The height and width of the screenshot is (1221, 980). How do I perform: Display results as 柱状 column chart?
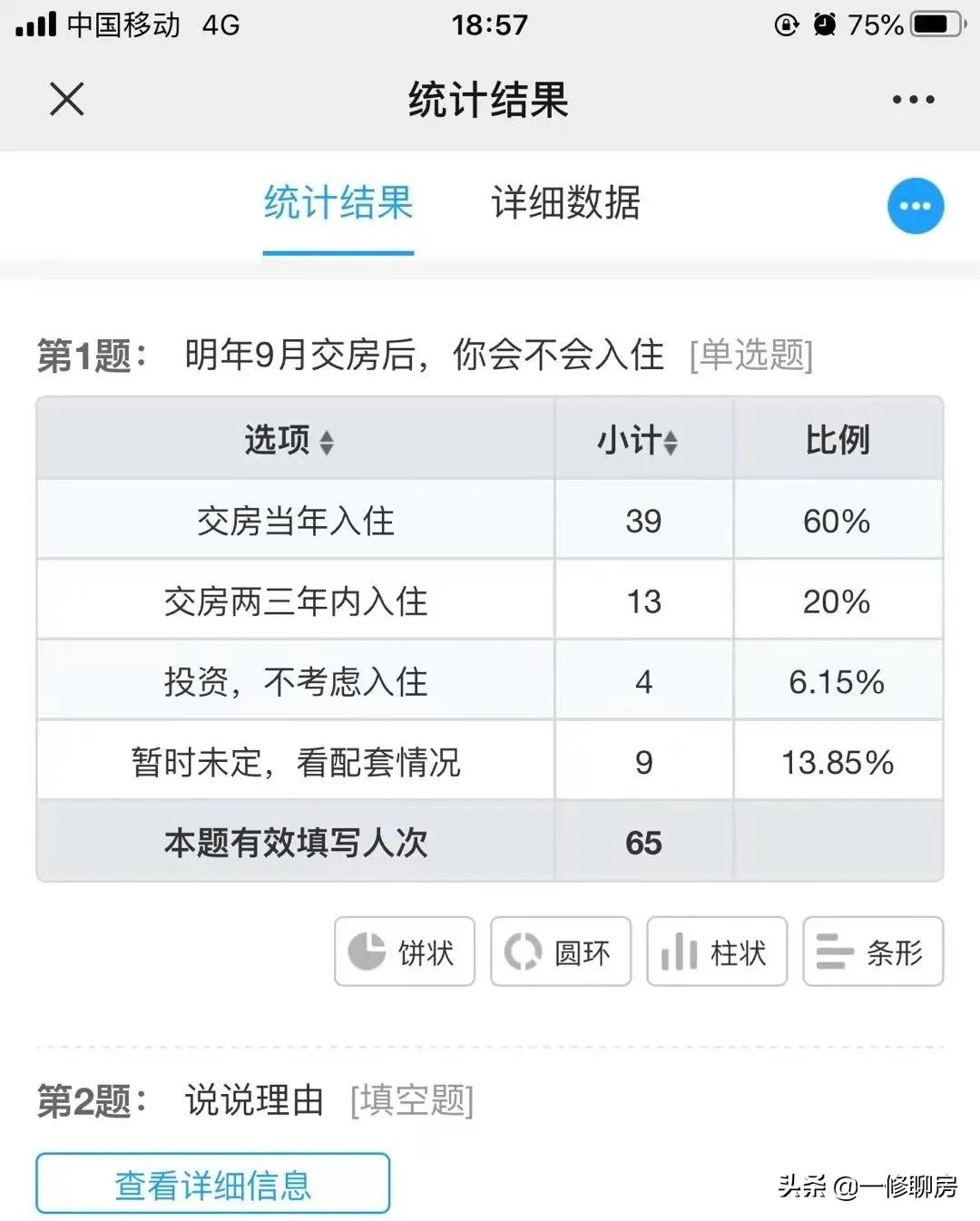(716, 952)
